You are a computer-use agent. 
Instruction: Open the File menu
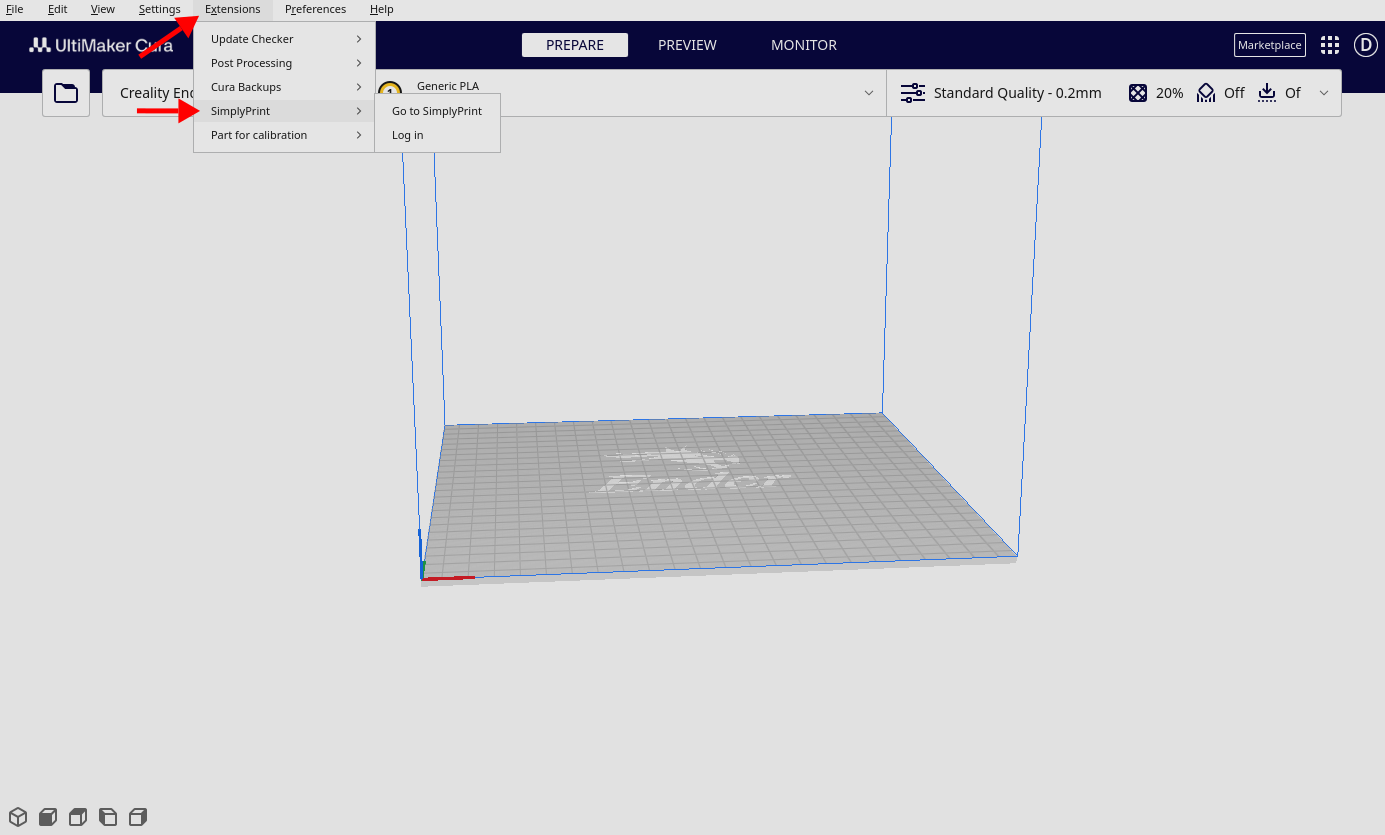(15, 9)
